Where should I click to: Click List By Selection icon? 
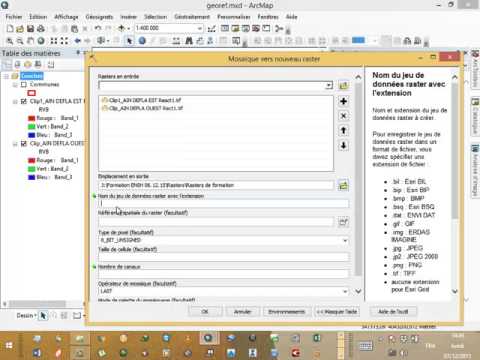click(38, 64)
